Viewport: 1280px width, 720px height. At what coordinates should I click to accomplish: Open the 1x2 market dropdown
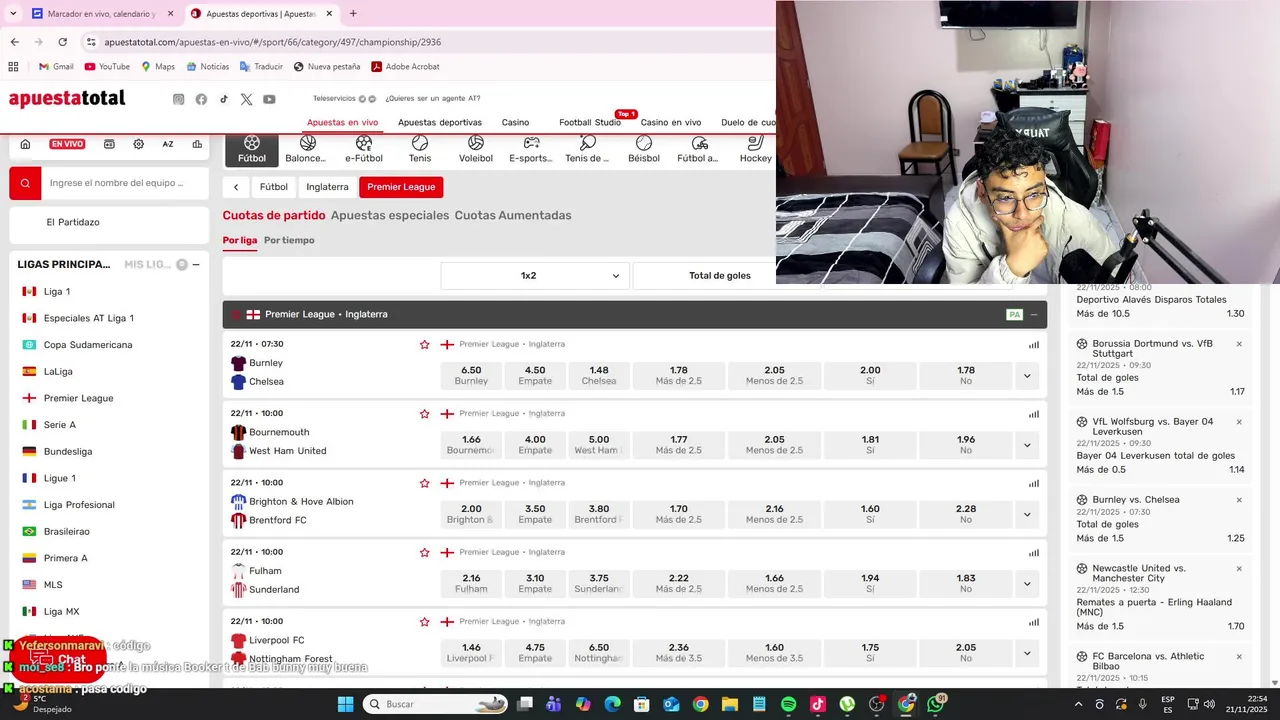pyautogui.click(x=535, y=275)
